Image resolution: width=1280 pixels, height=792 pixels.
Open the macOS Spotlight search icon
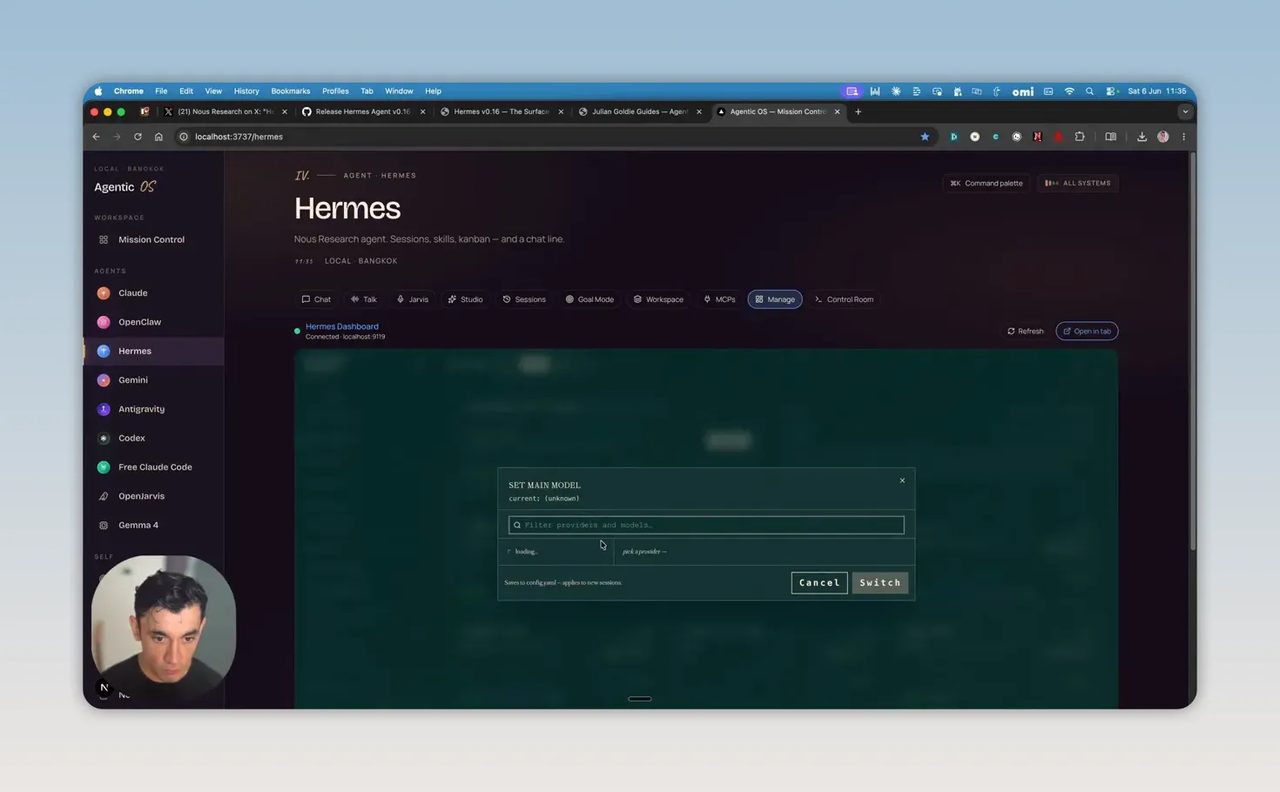(x=1090, y=91)
